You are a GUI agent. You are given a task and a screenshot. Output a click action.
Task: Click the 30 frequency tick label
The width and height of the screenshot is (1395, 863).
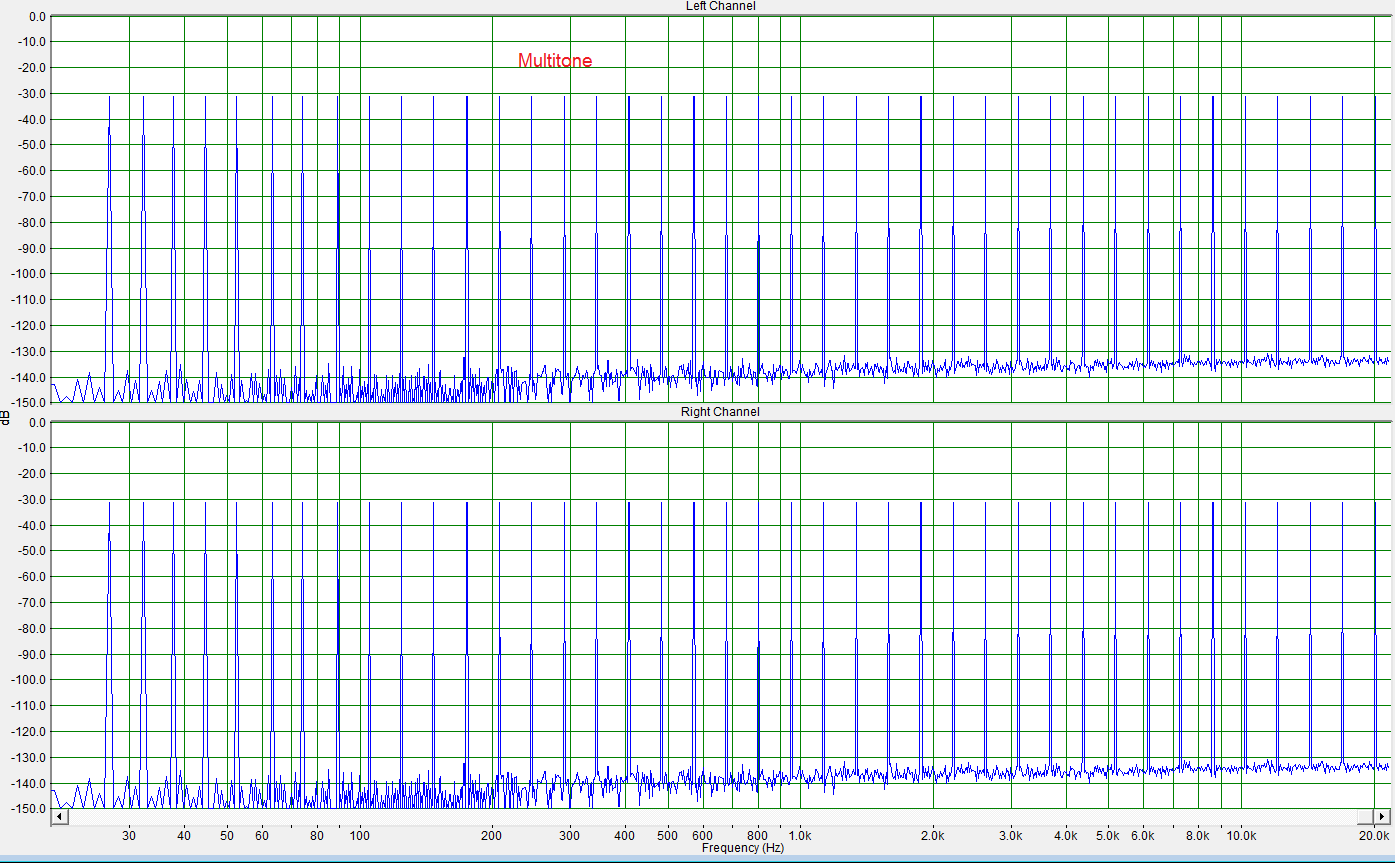129,835
